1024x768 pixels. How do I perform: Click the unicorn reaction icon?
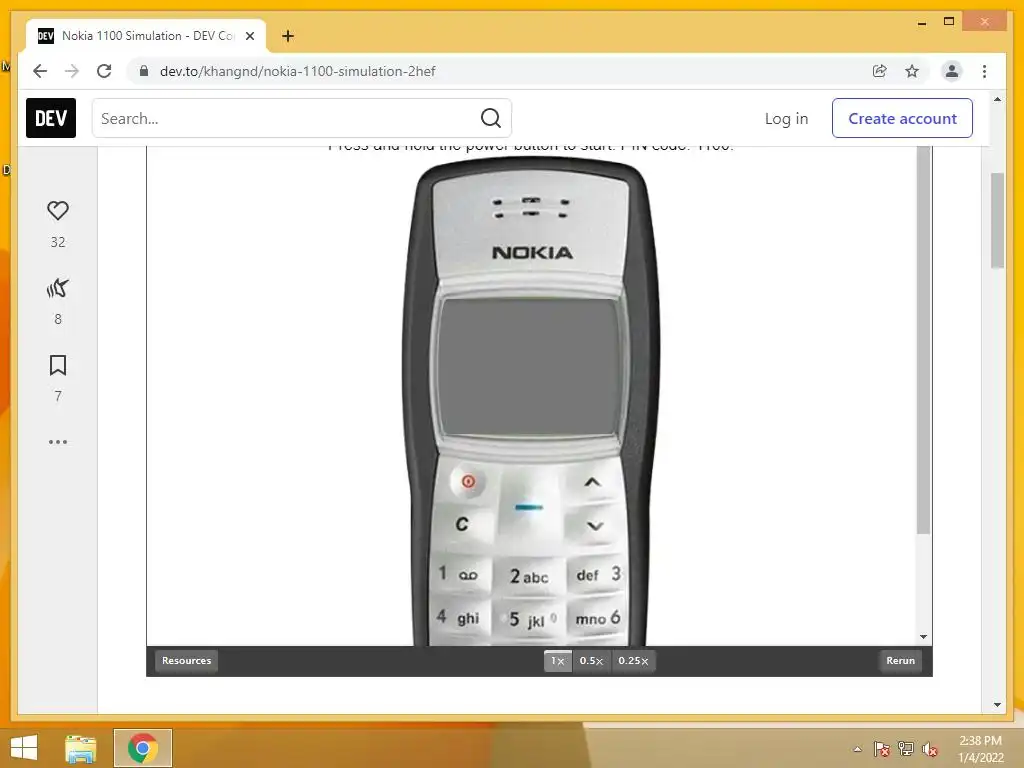[x=58, y=288]
